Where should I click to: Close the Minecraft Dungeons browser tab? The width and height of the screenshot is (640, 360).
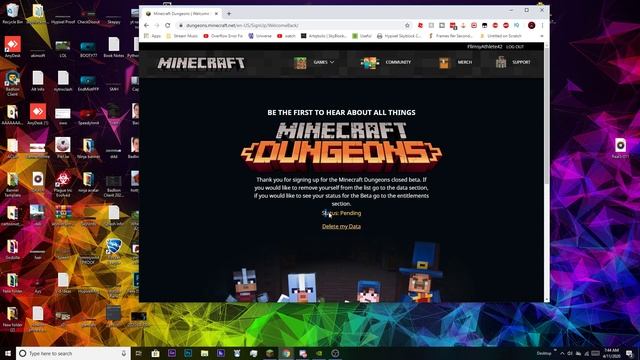pos(216,13)
